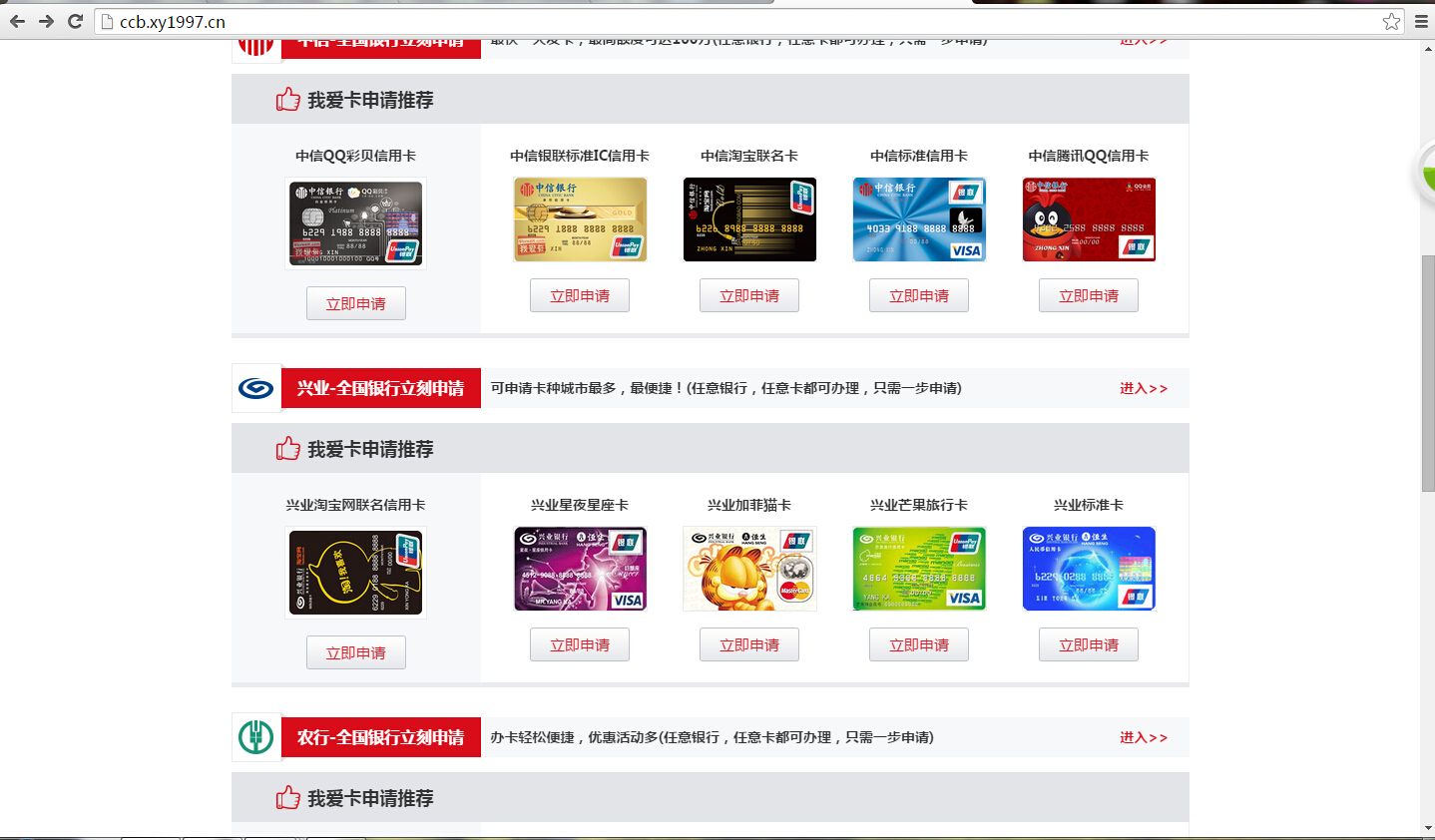Click the 中信淘宝联名卡 title text
1435x840 pixels.
click(x=749, y=156)
